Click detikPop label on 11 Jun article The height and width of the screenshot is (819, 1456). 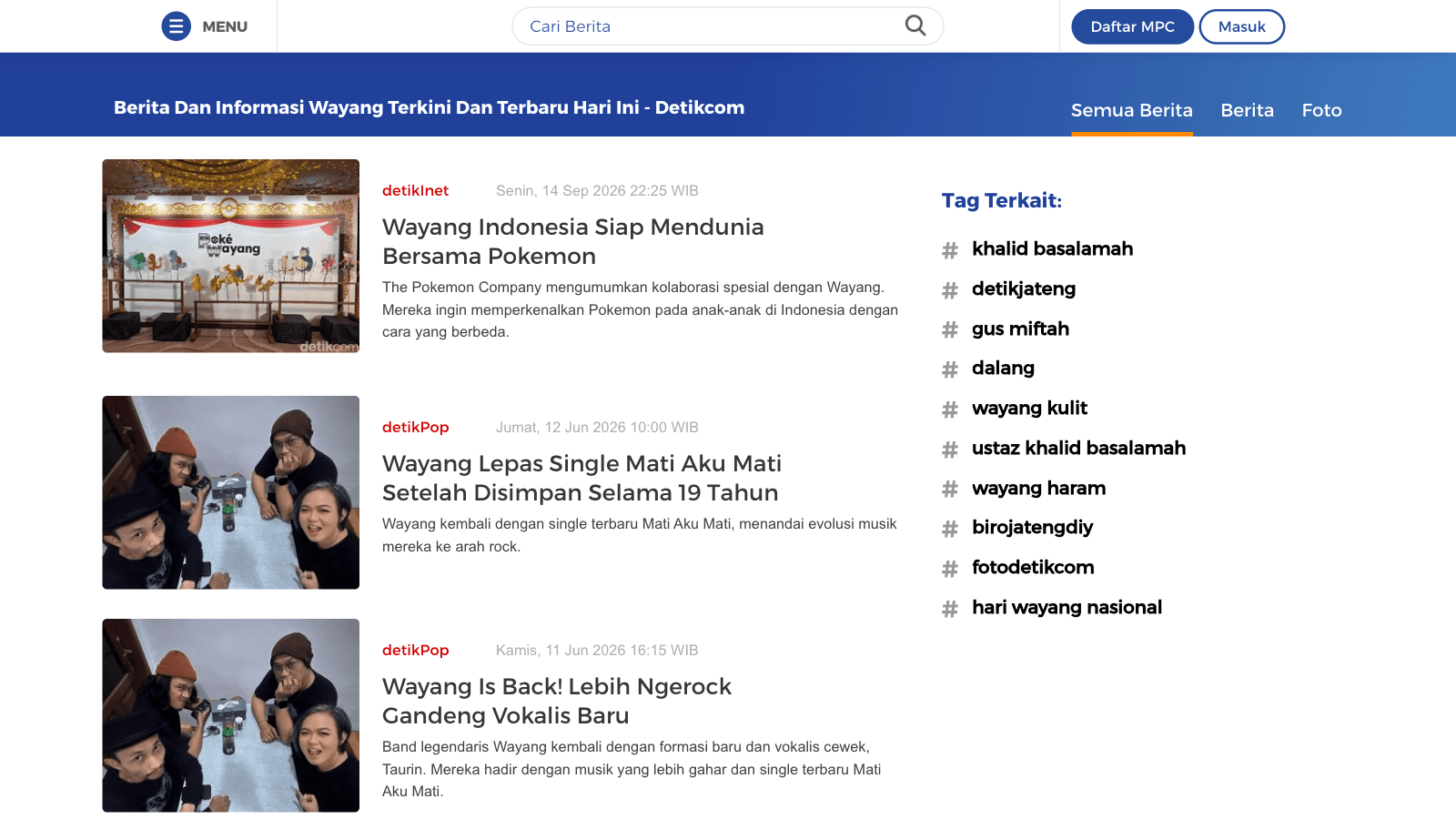click(x=415, y=650)
